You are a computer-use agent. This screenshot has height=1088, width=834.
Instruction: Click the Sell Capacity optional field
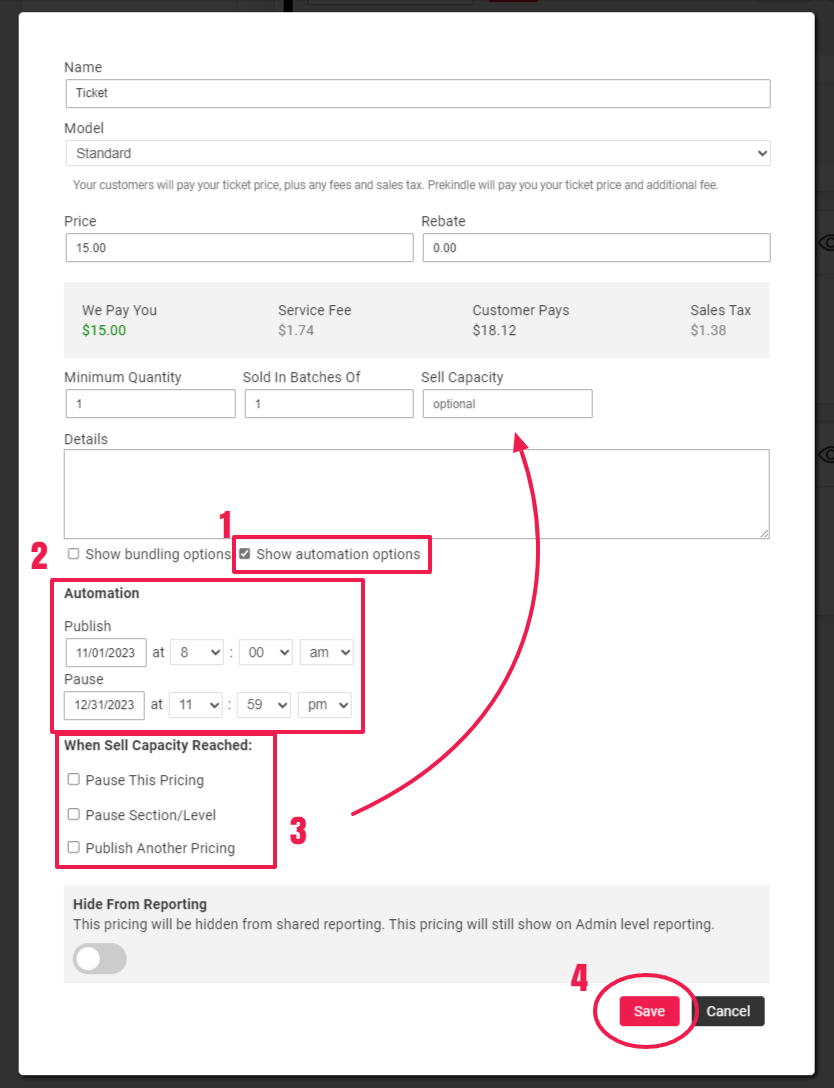coord(507,404)
